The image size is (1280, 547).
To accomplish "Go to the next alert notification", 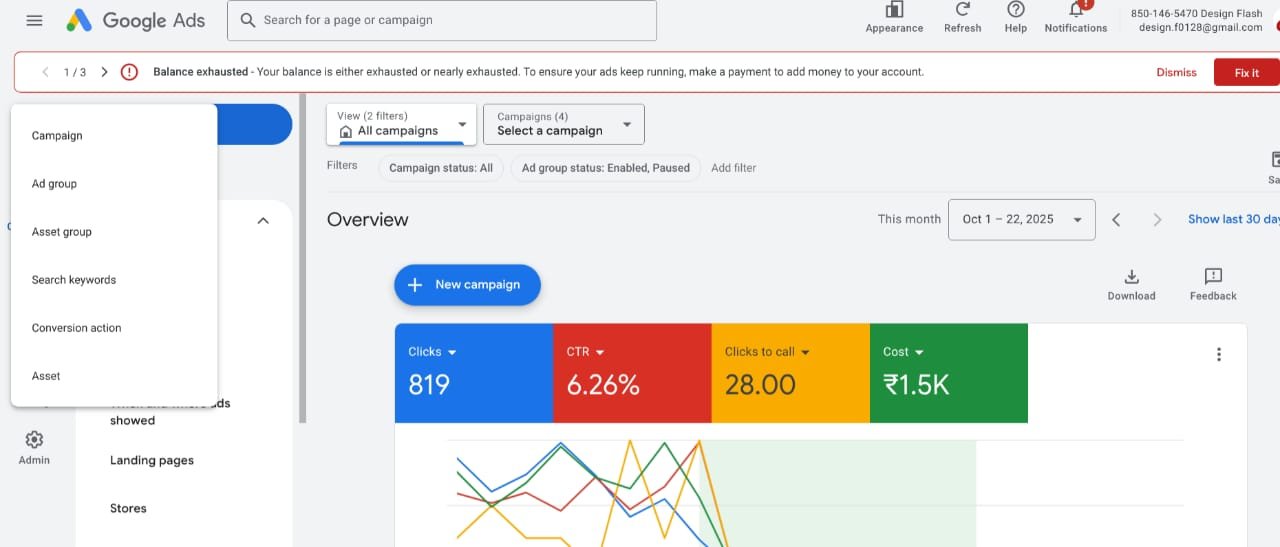I will pyautogui.click(x=104, y=72).
